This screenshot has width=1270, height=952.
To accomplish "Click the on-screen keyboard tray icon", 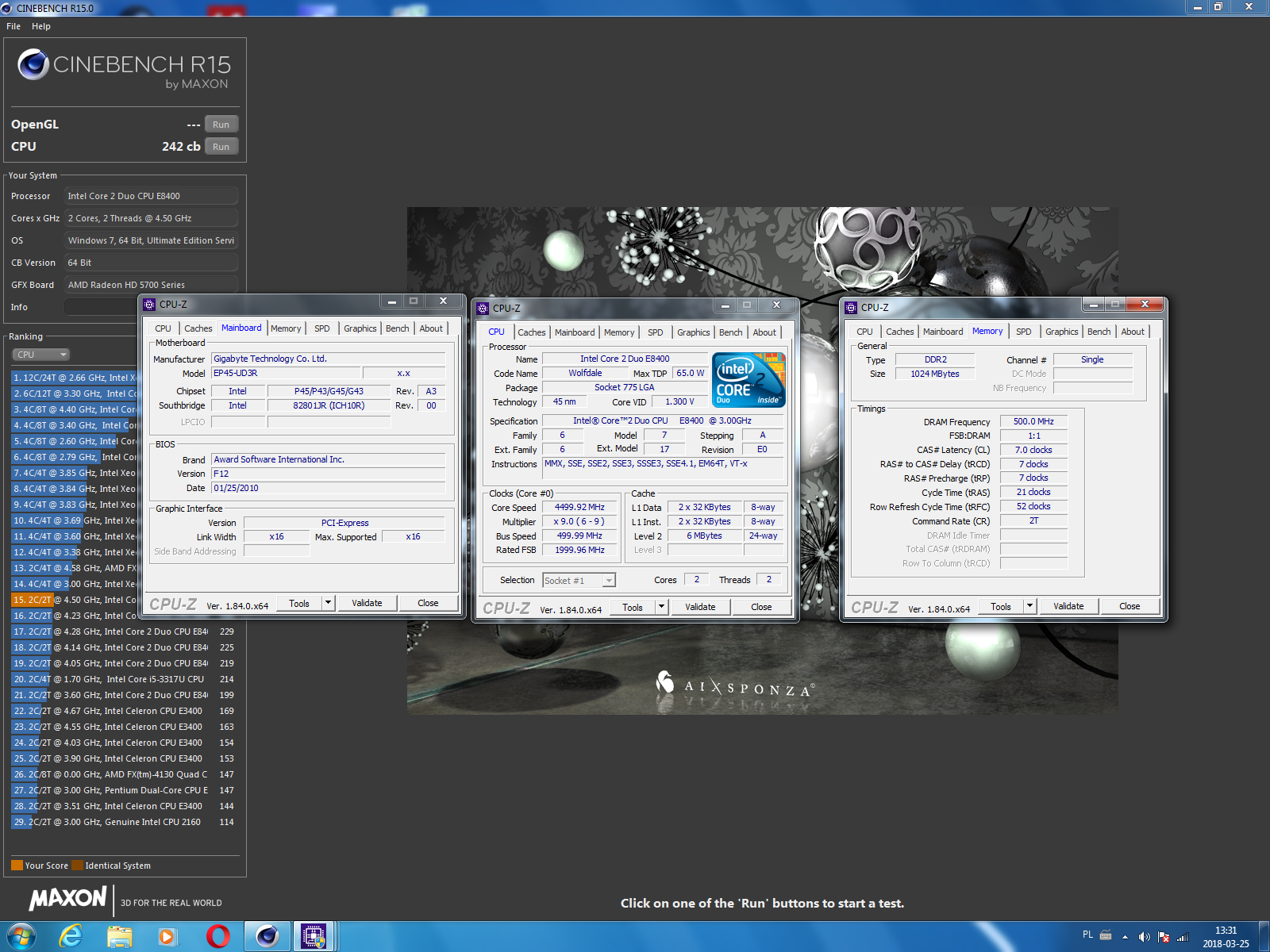I will coord(1106,935).
